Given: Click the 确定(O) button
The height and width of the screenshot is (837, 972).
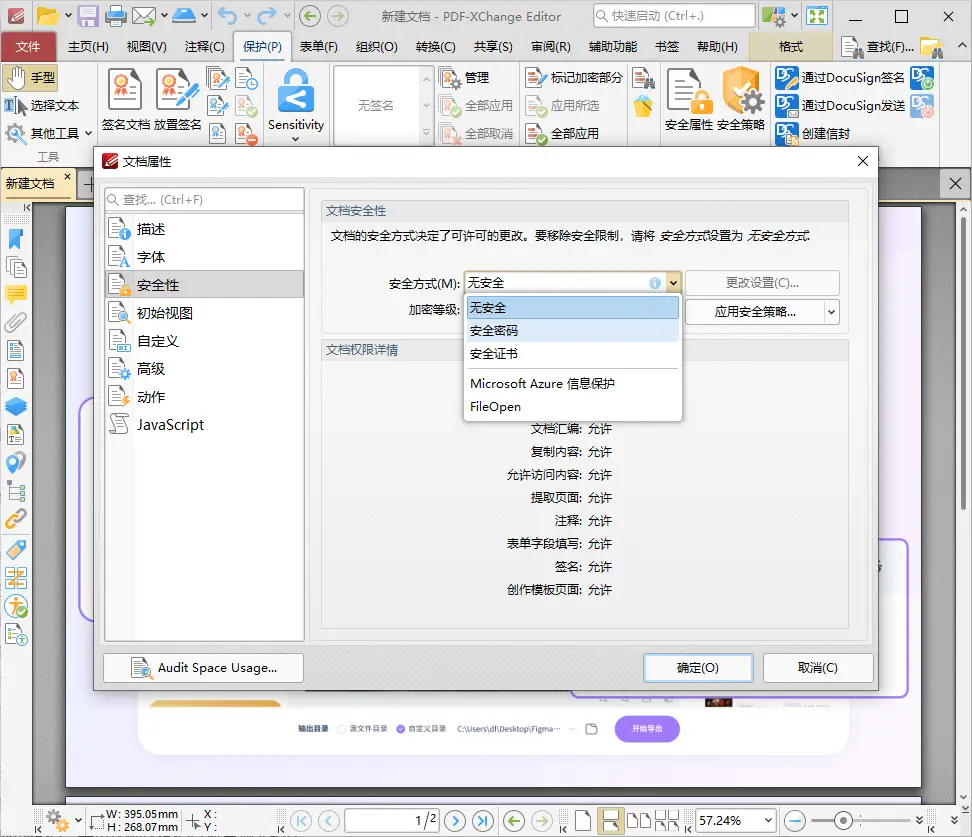Looking at the screenshot, I should pos(698,667).
